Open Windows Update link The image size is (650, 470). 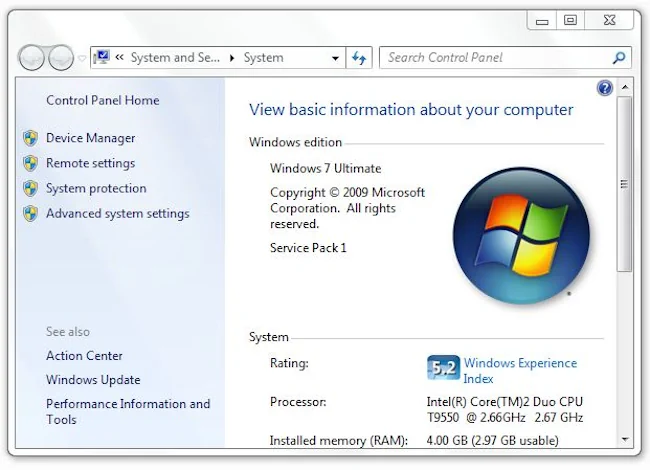(93, 380)
